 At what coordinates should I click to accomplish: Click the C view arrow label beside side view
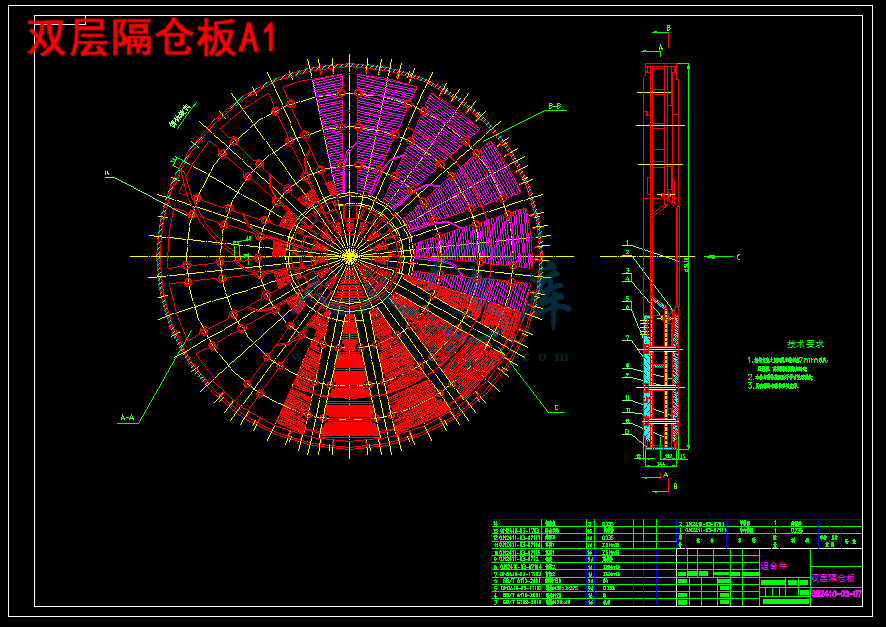pos(738,257)
